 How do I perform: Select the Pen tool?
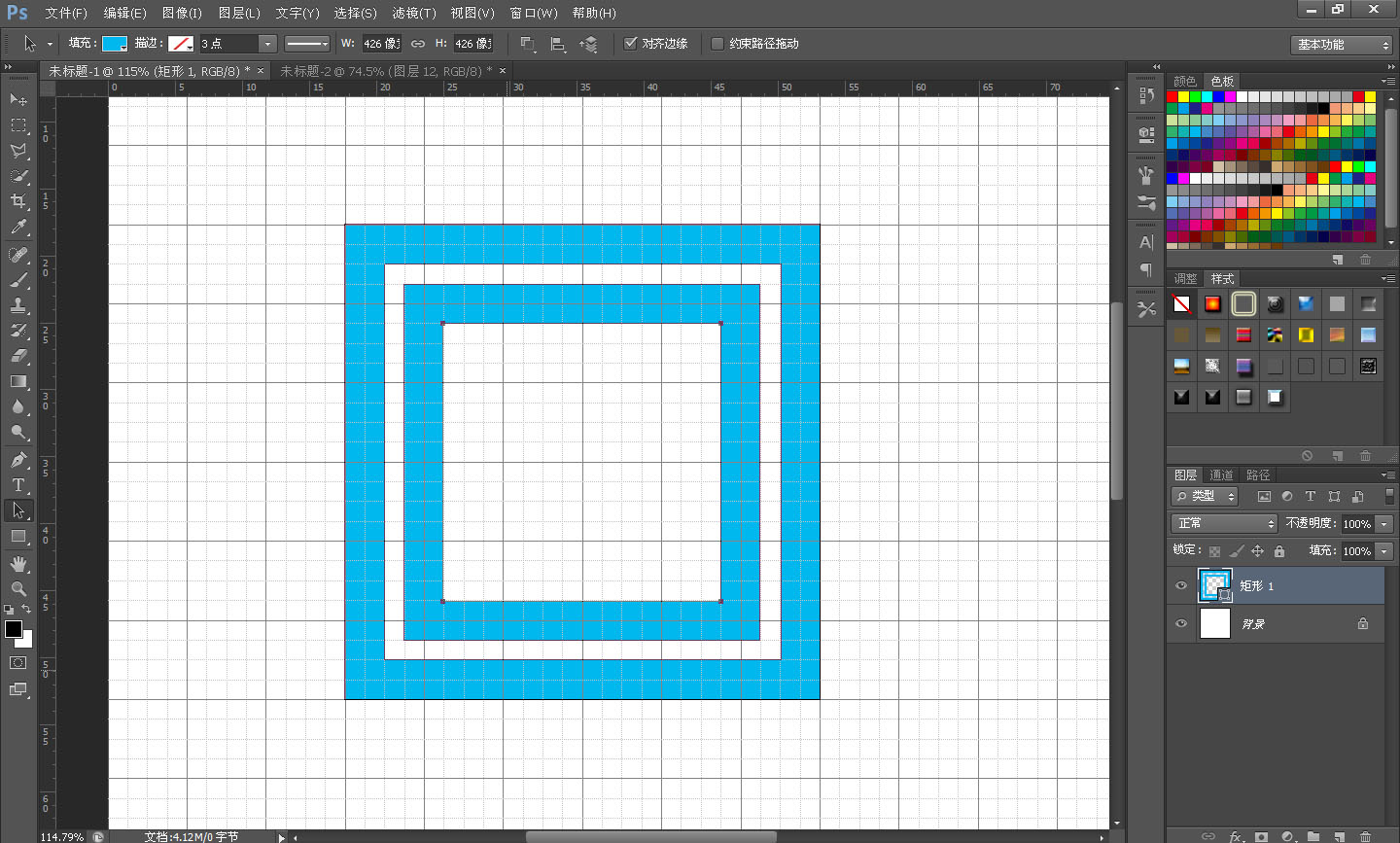tap(18, 460)
